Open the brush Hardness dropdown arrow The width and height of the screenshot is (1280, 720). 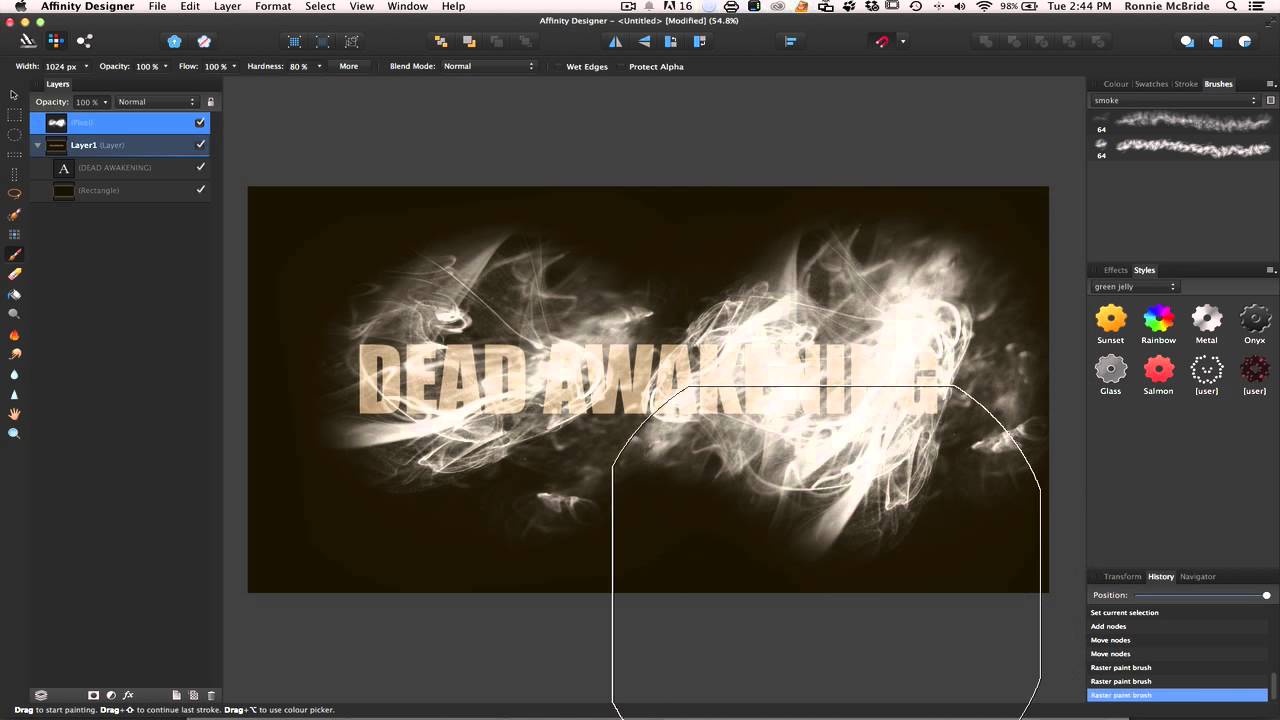319,66
